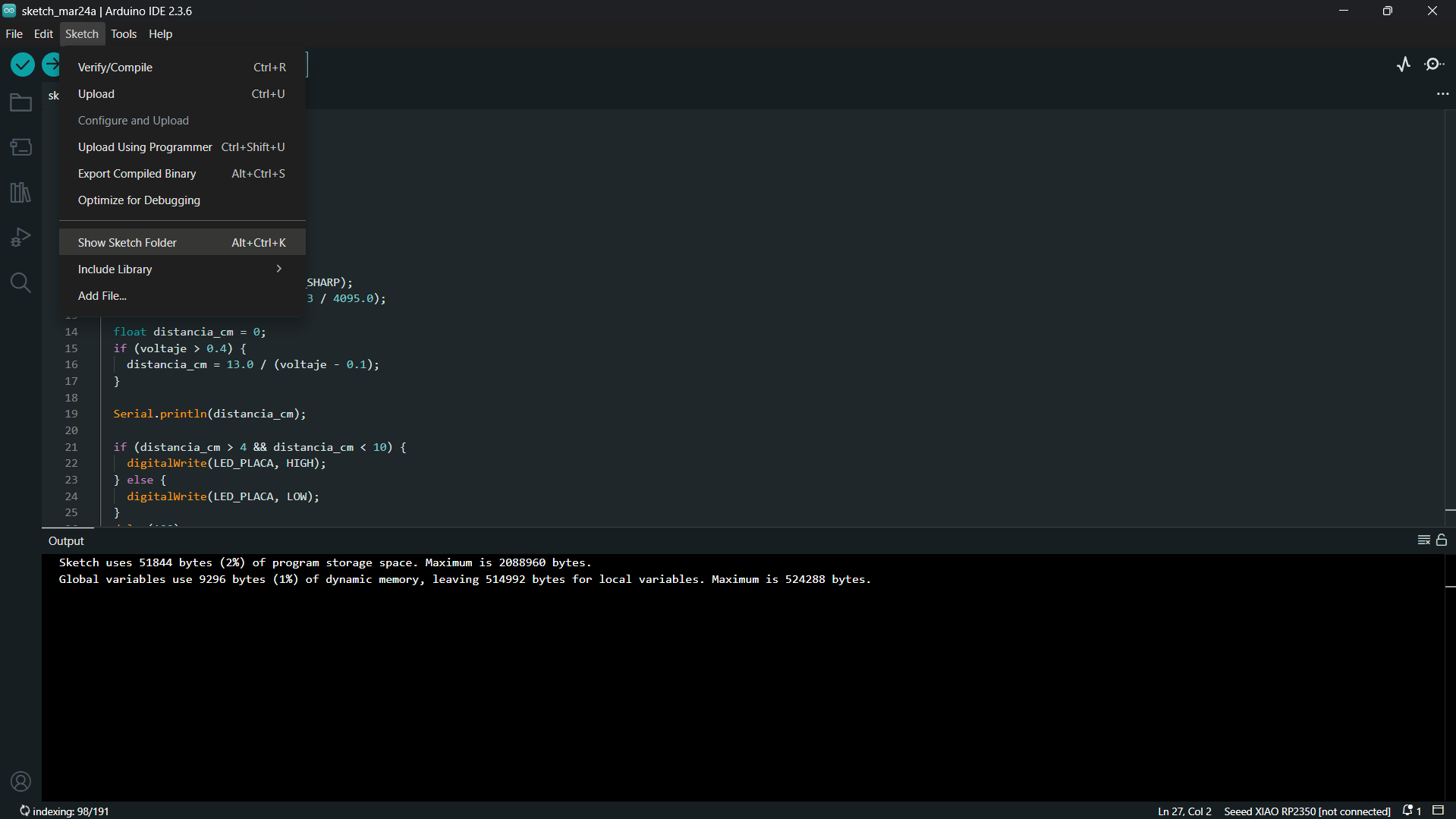This screenshot has height=819, width=1456.
Task: Start the Debug sidebar panel
Action: coord(20,237)
